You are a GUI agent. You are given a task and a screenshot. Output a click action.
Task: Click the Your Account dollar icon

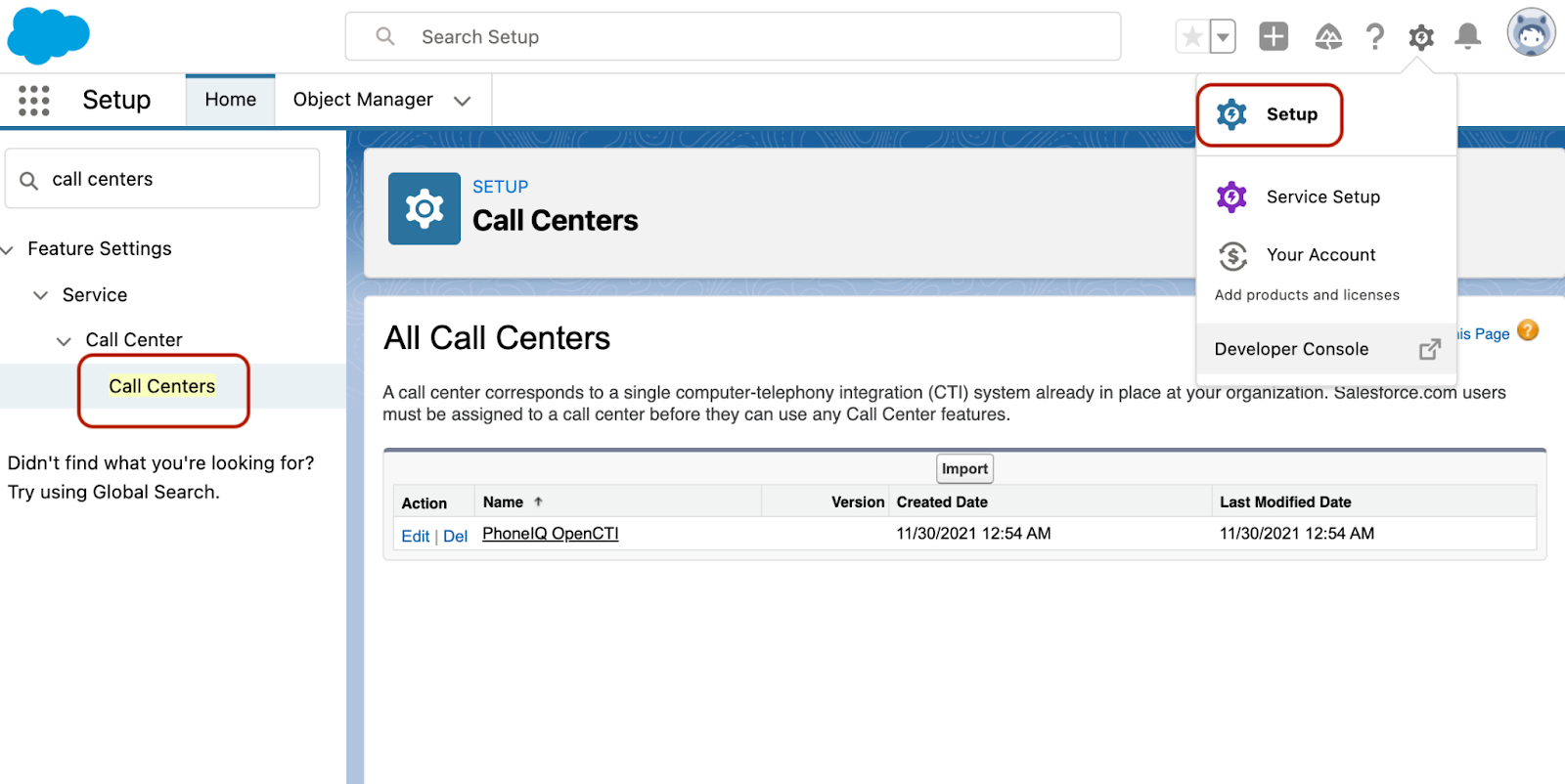click(x=1232, y=256)
